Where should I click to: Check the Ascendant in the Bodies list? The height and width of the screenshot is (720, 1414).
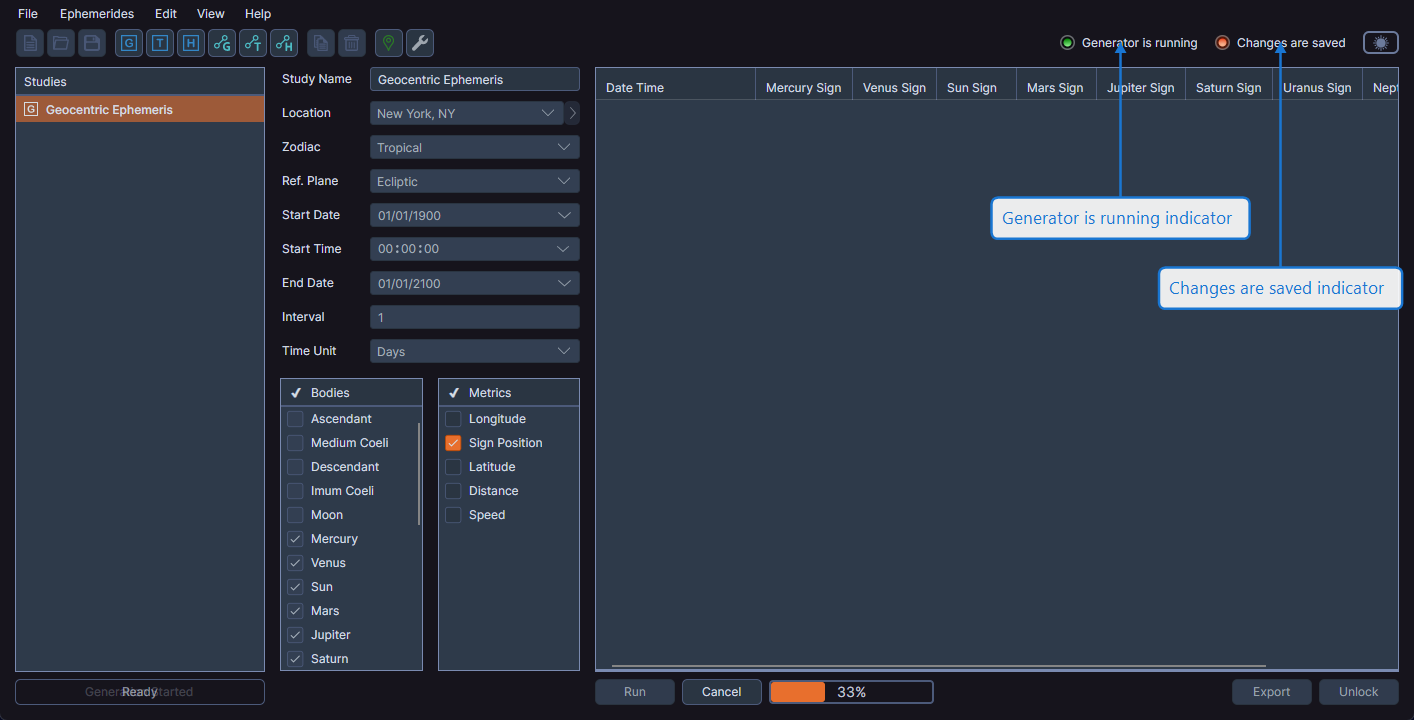coord(295,418)
